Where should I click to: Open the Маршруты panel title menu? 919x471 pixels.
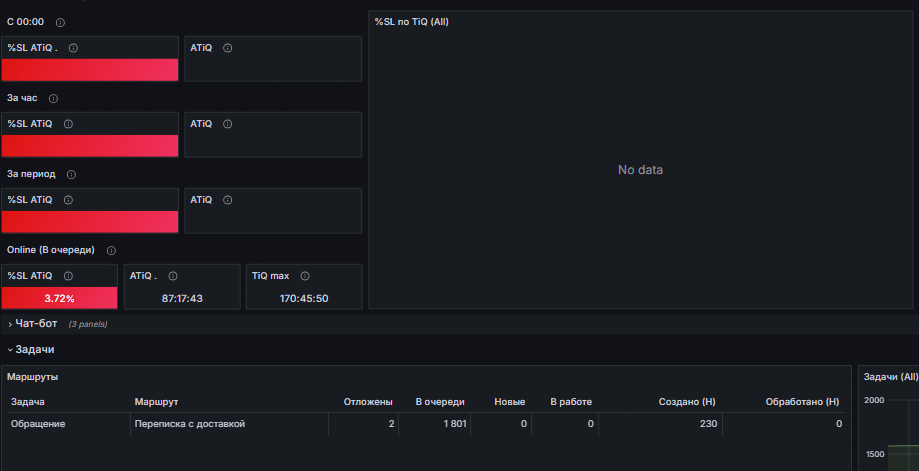click(32, 377)
